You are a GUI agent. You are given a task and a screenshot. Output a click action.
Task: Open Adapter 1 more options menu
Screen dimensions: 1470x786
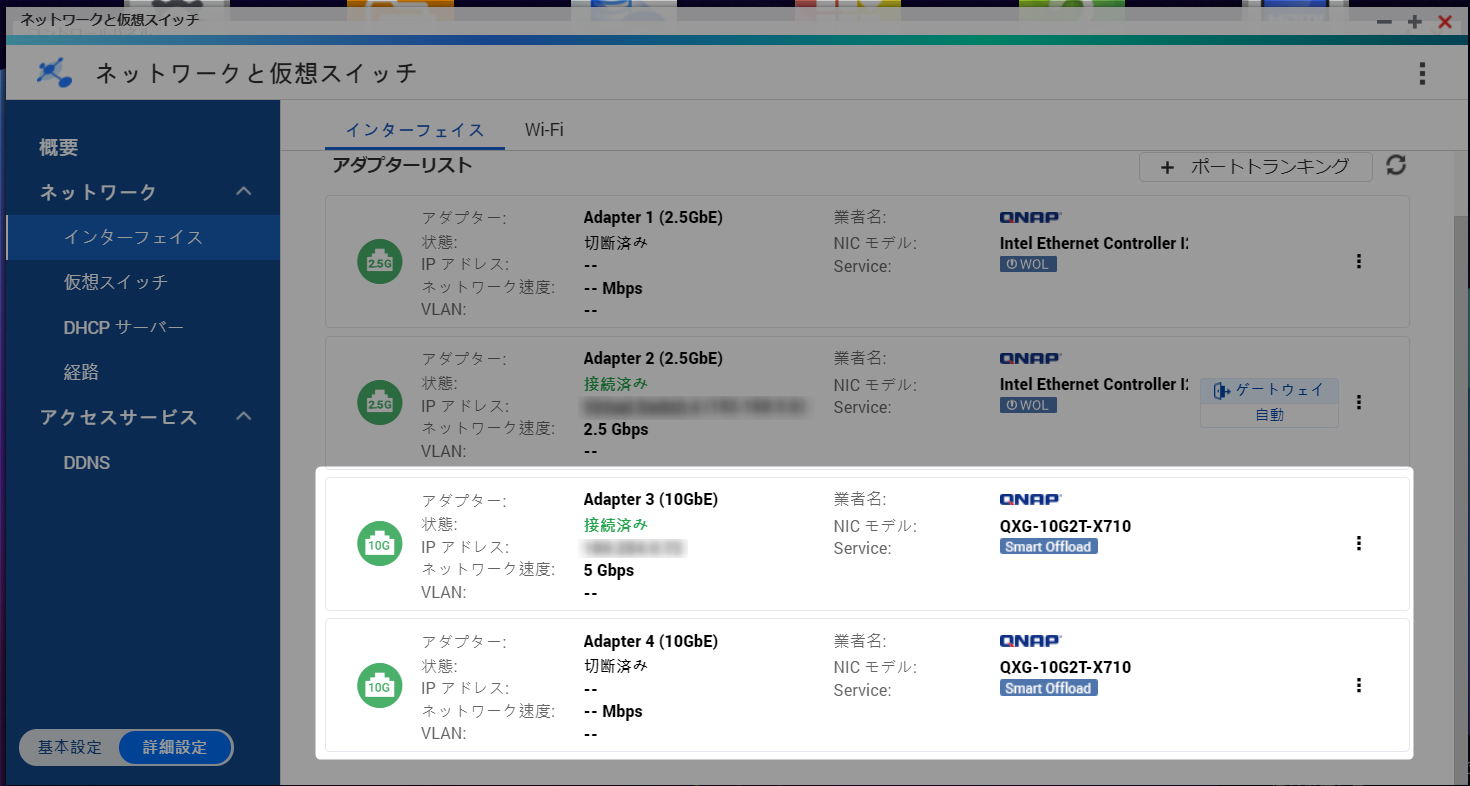(1358, 261)
